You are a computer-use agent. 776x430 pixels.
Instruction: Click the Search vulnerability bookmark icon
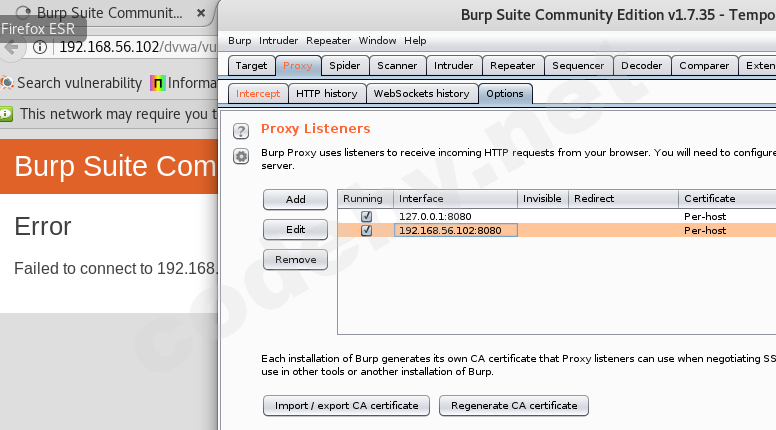click(7, 83)
